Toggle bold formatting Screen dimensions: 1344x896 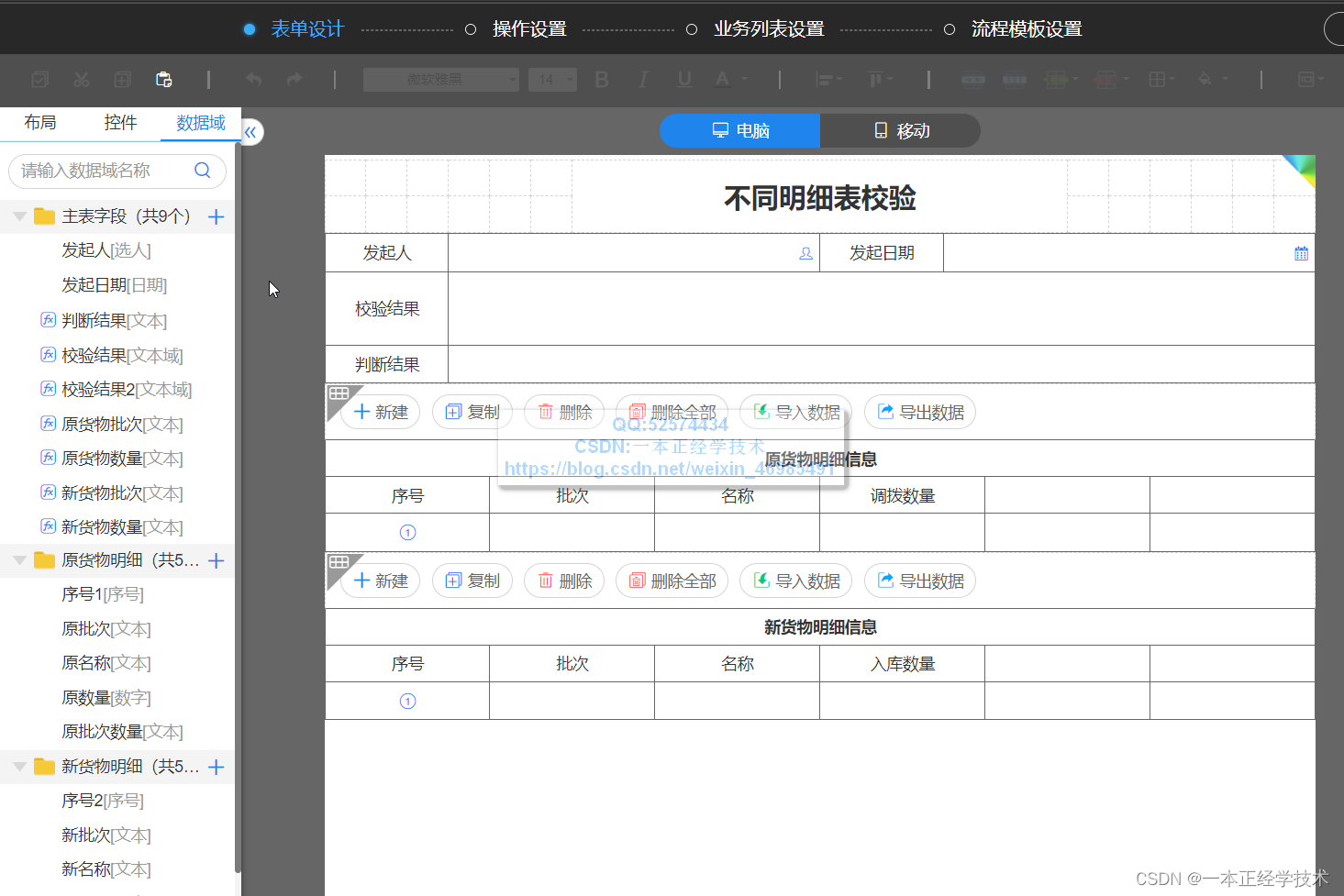coord(602,80)
